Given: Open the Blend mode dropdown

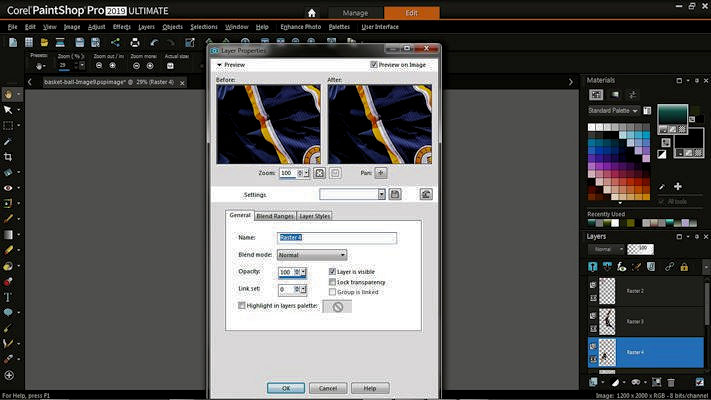Looking at the screenshot, I should point(312,255).
